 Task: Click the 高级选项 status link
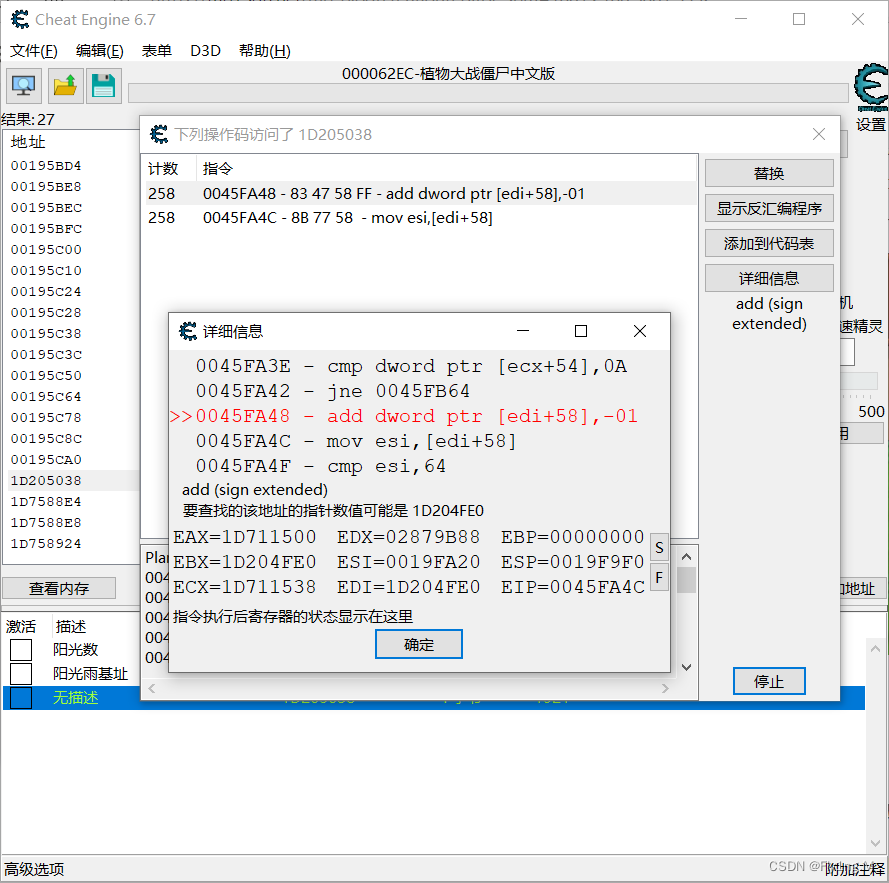(34, 869)
